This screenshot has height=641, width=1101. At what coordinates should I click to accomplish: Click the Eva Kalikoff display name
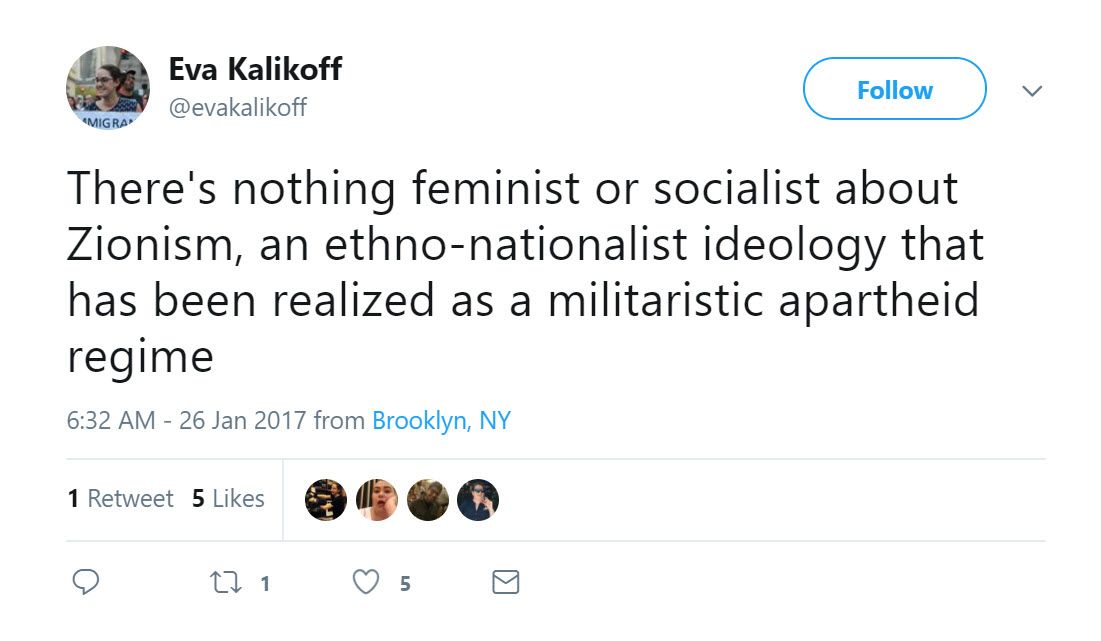coord(255,69)
